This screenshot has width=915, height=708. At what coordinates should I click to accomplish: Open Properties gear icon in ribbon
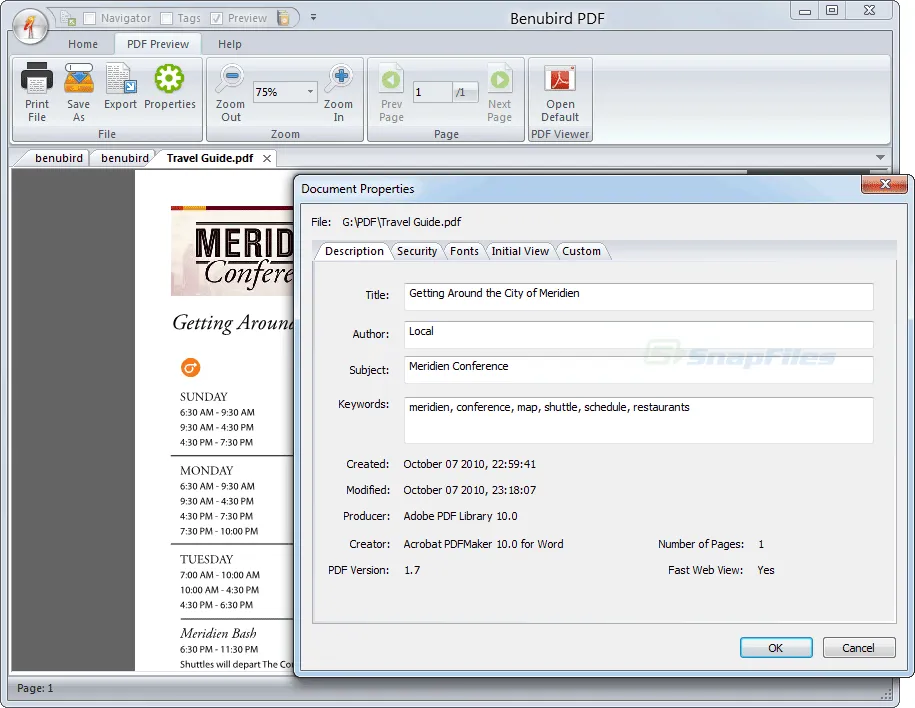tap(169, 78)
